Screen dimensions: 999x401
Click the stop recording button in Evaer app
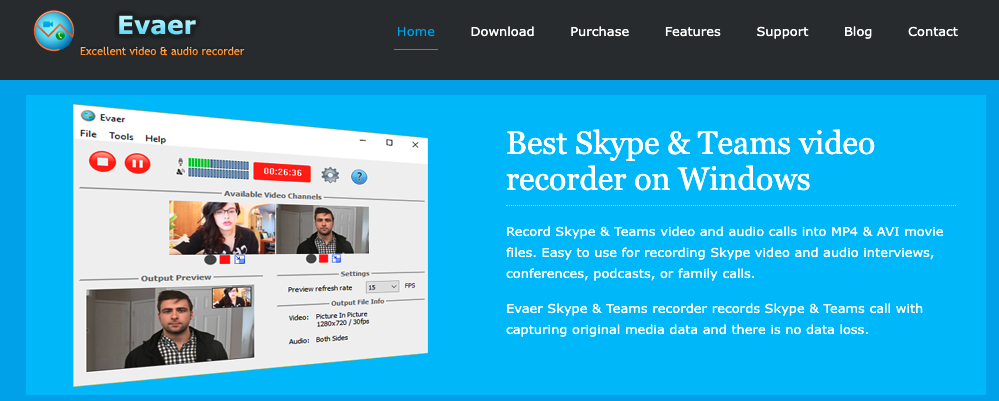[x=102, y=161]
